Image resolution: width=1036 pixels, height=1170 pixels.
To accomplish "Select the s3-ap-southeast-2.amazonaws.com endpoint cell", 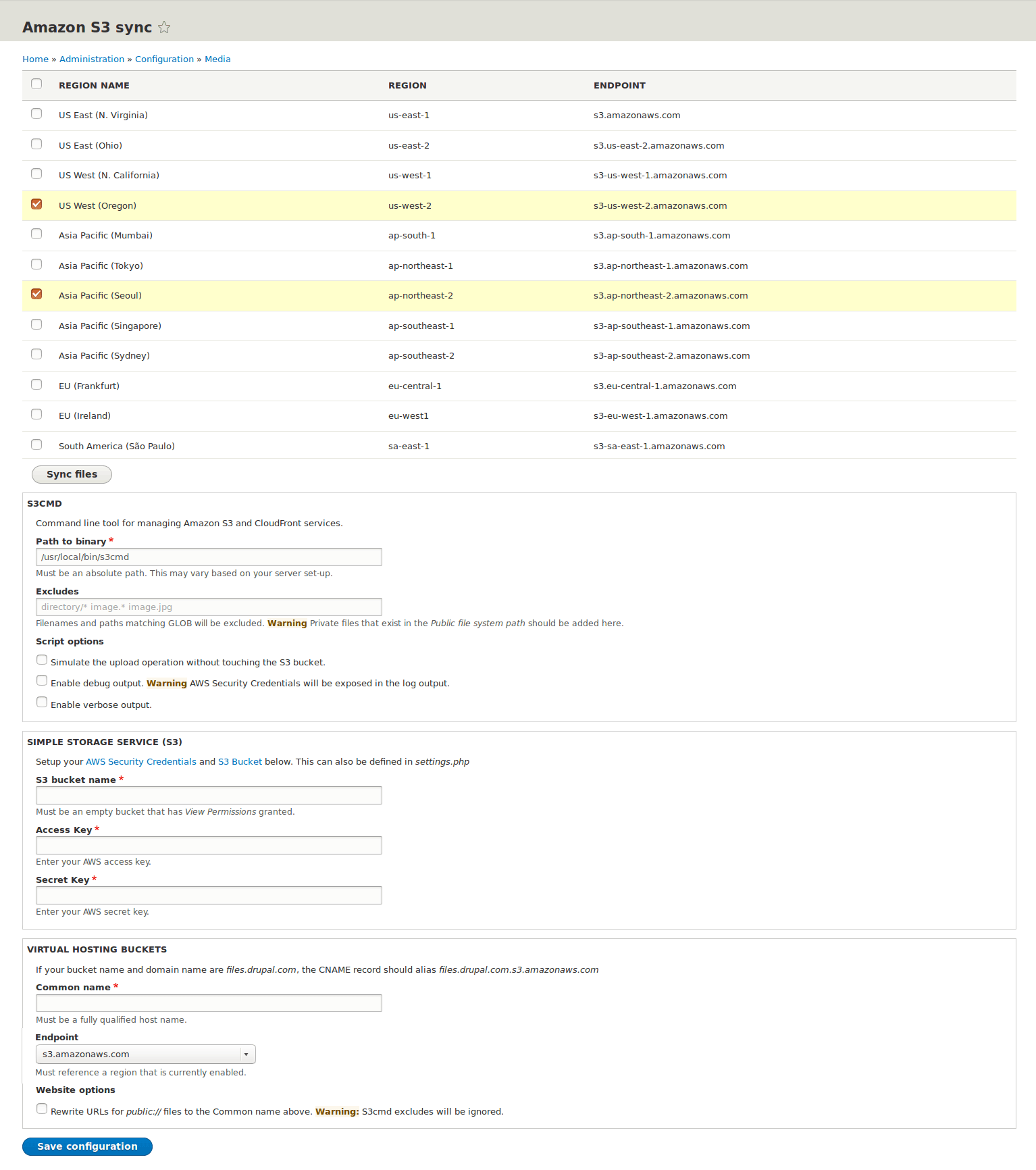I will [672, 356].
